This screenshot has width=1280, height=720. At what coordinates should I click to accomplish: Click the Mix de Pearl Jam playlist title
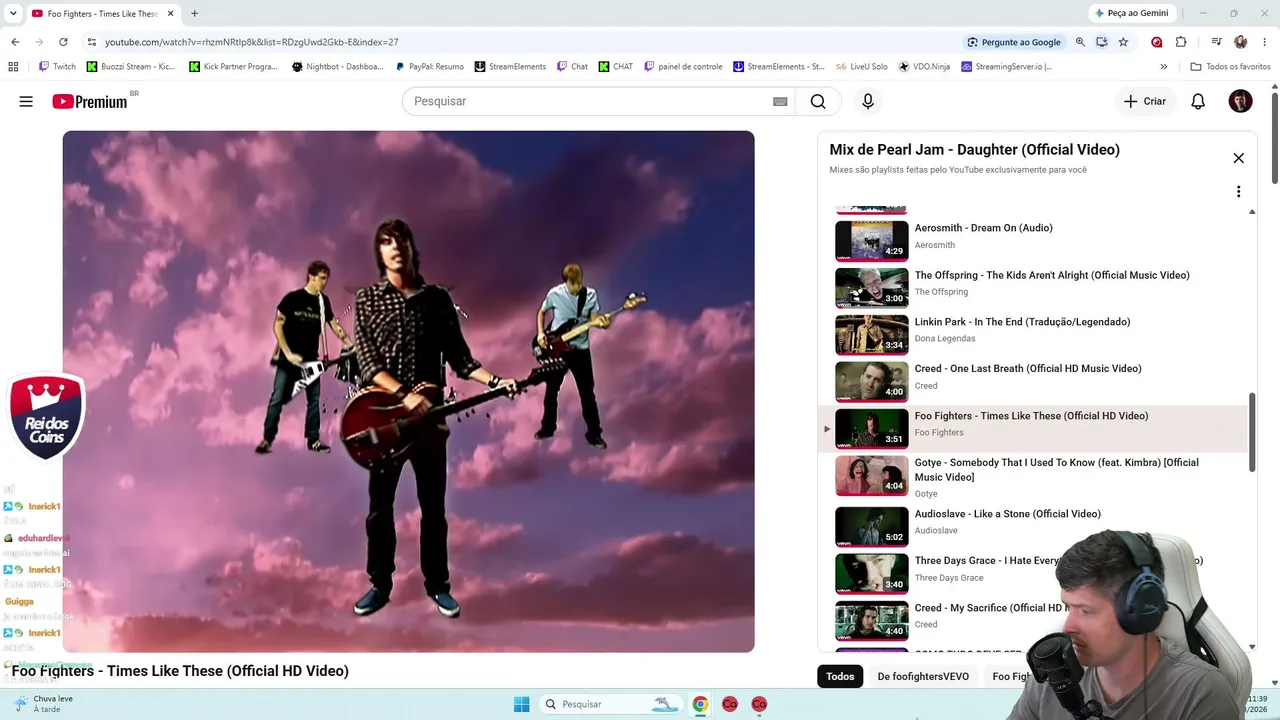coord(974,150)
